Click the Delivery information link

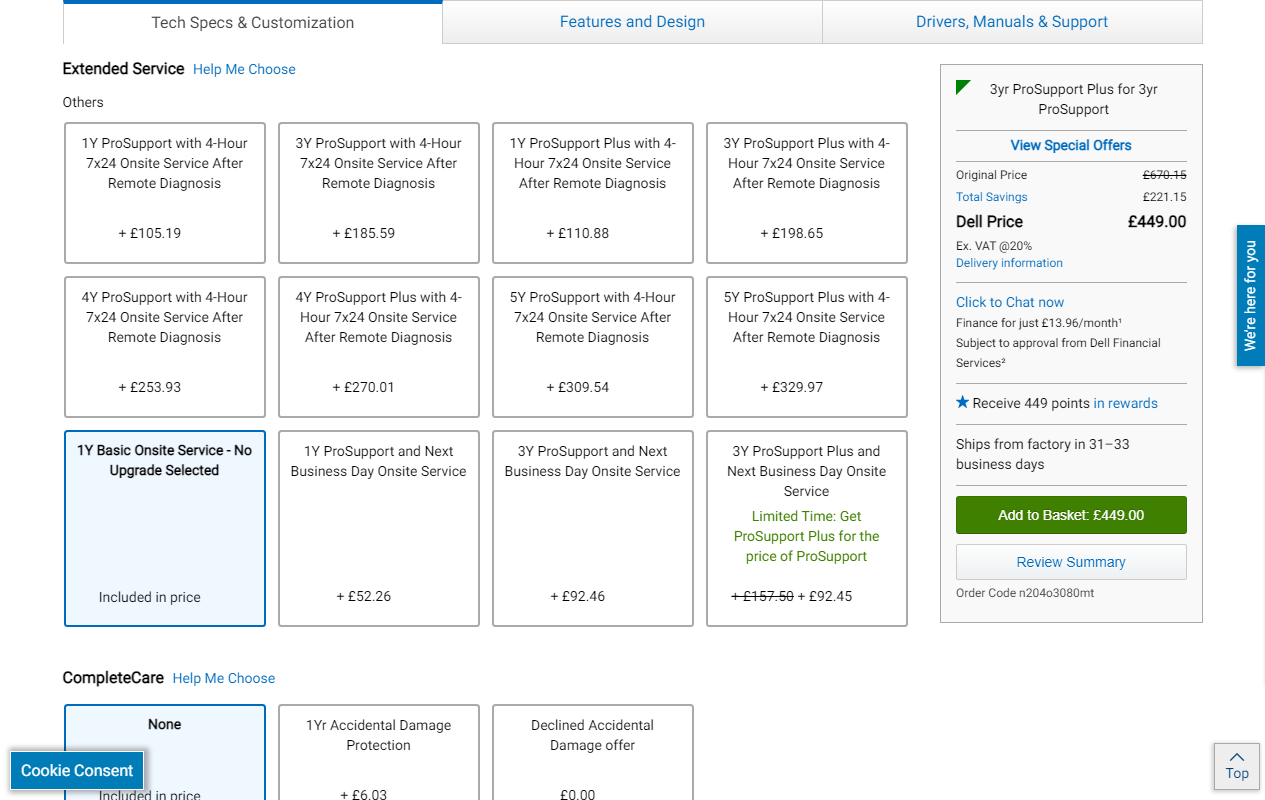1009,263
